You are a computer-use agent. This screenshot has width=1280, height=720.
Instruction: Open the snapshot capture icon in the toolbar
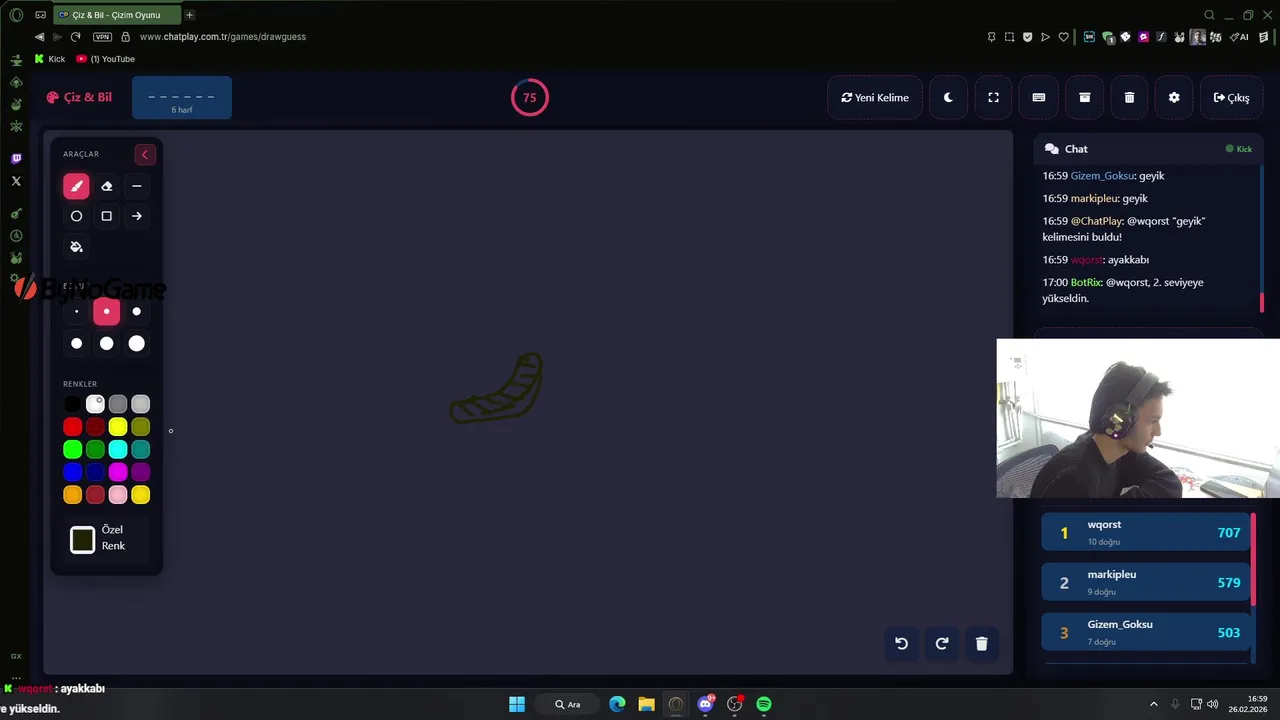1010,37
